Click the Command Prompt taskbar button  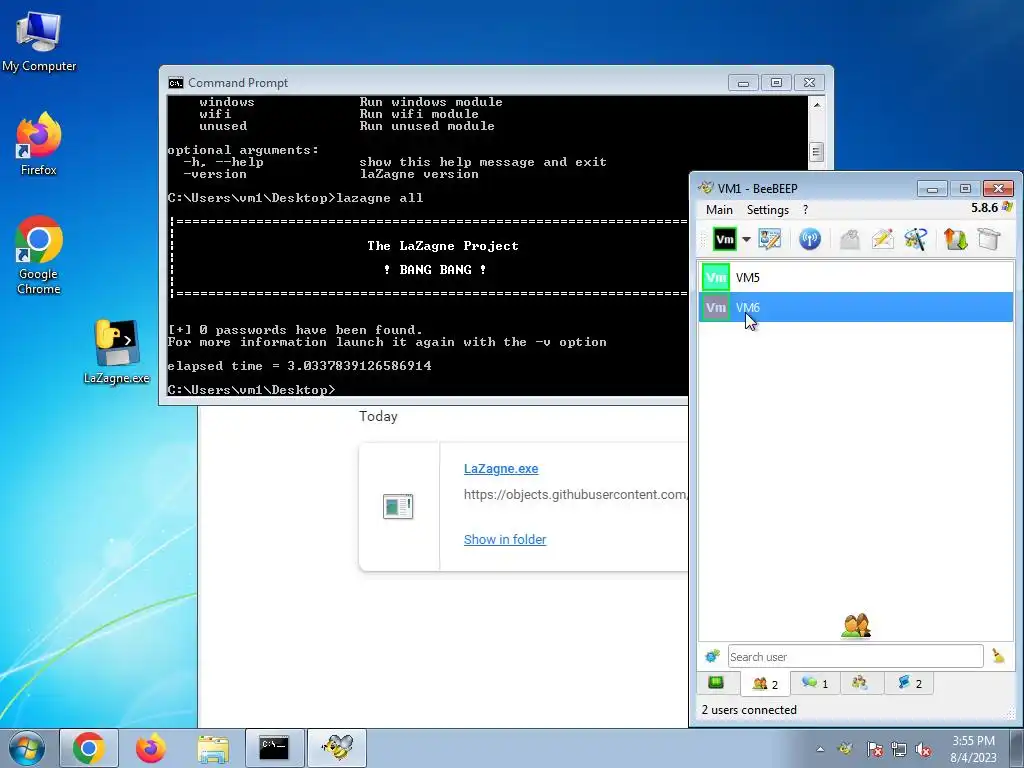click(275, 748)
